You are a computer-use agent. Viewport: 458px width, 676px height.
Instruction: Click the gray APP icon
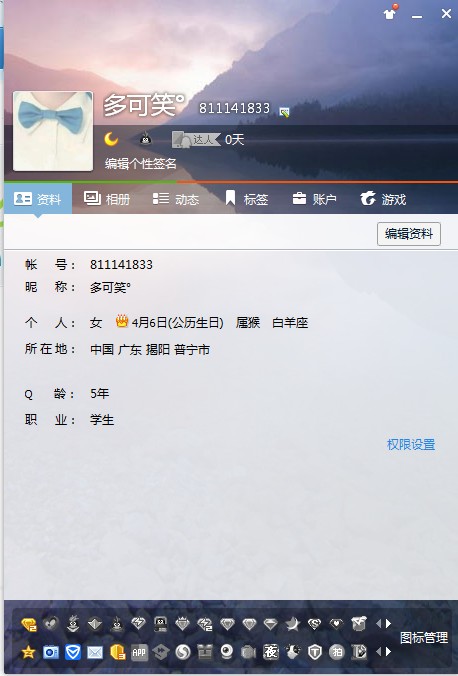(x=139, y=652)
